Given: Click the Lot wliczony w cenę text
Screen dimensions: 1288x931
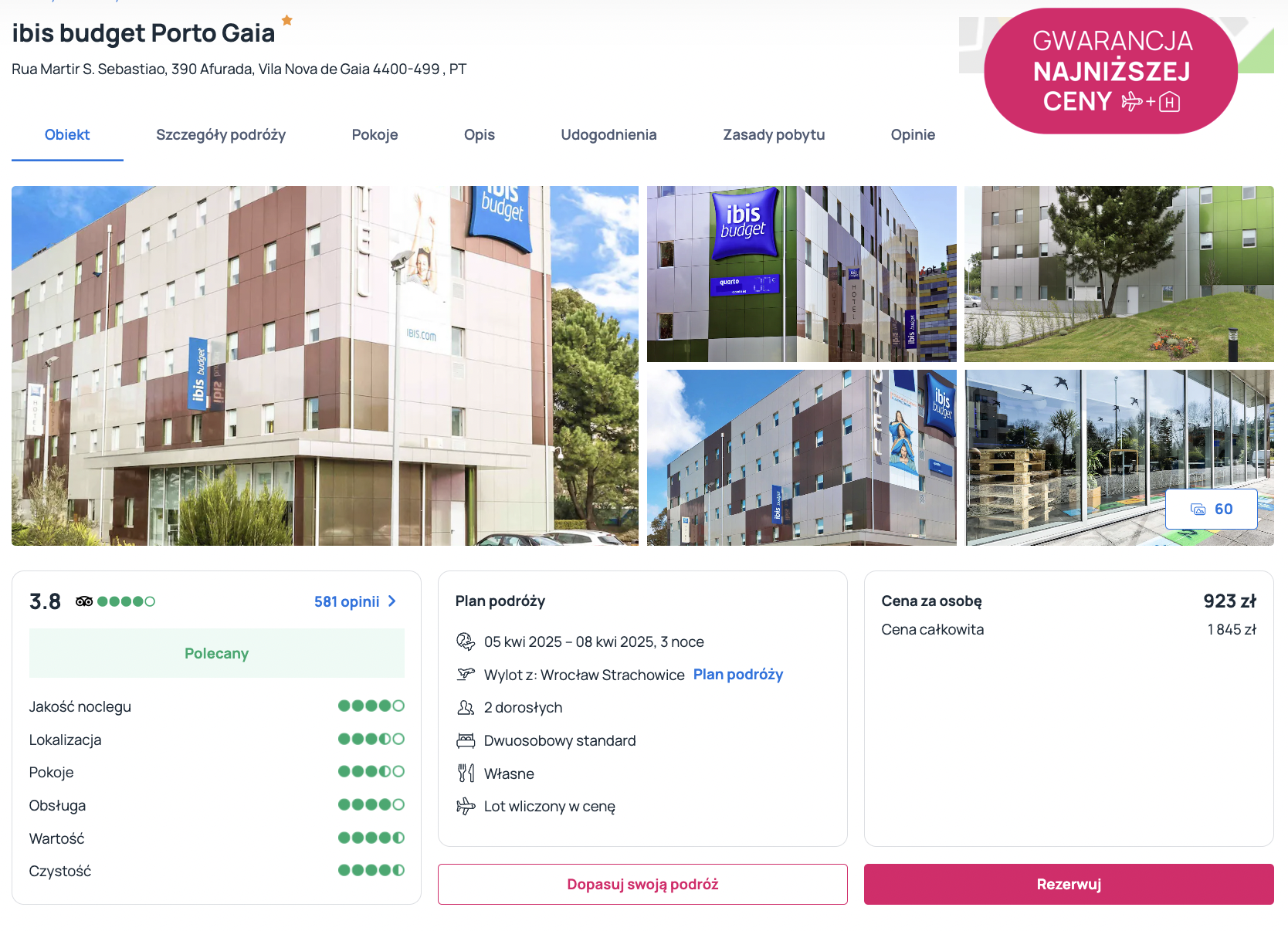Looking at the screenshot, I should coord(550,807).
